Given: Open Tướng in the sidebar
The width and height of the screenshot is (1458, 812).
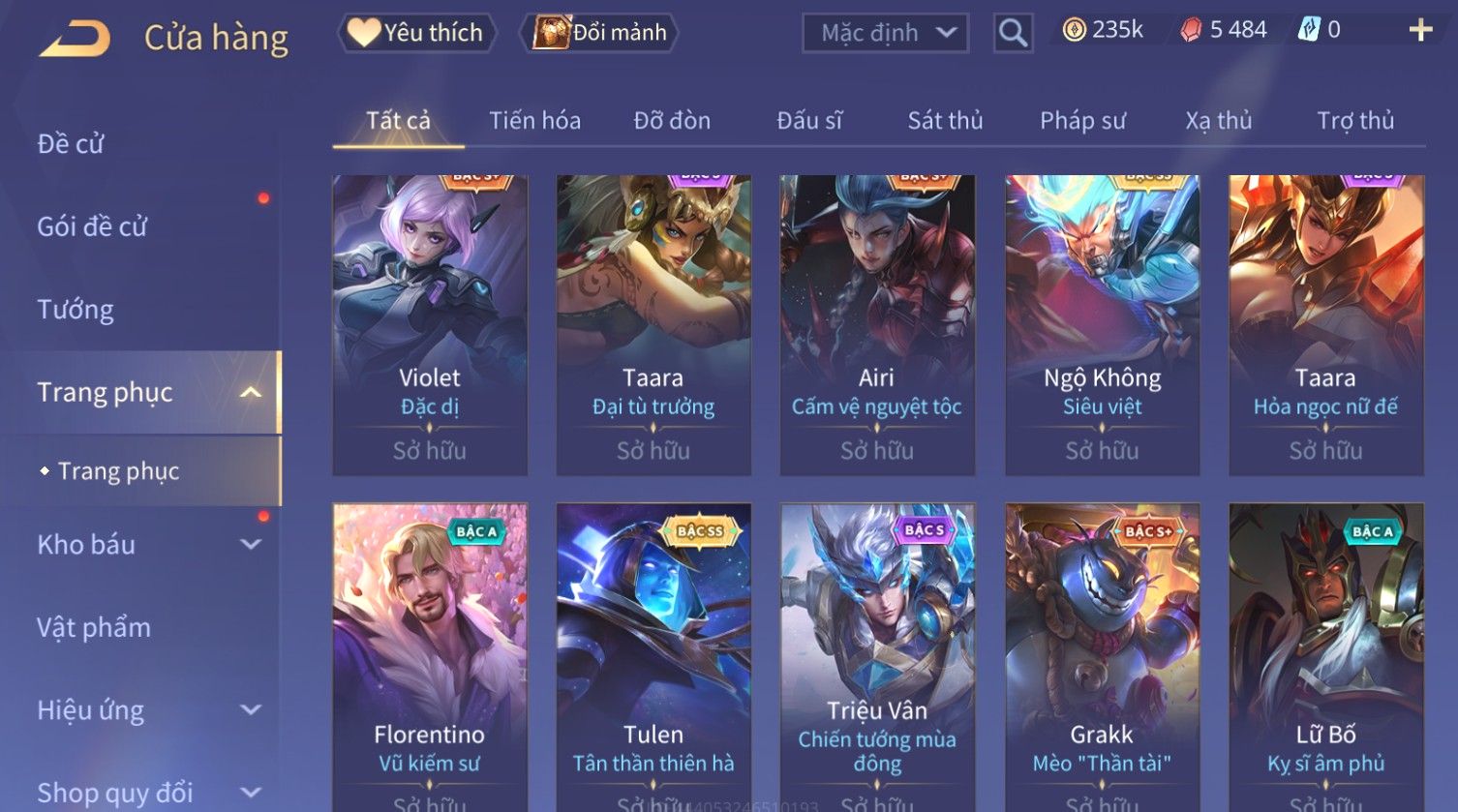Looking at the screenshot, I should (x=76, y=310).
